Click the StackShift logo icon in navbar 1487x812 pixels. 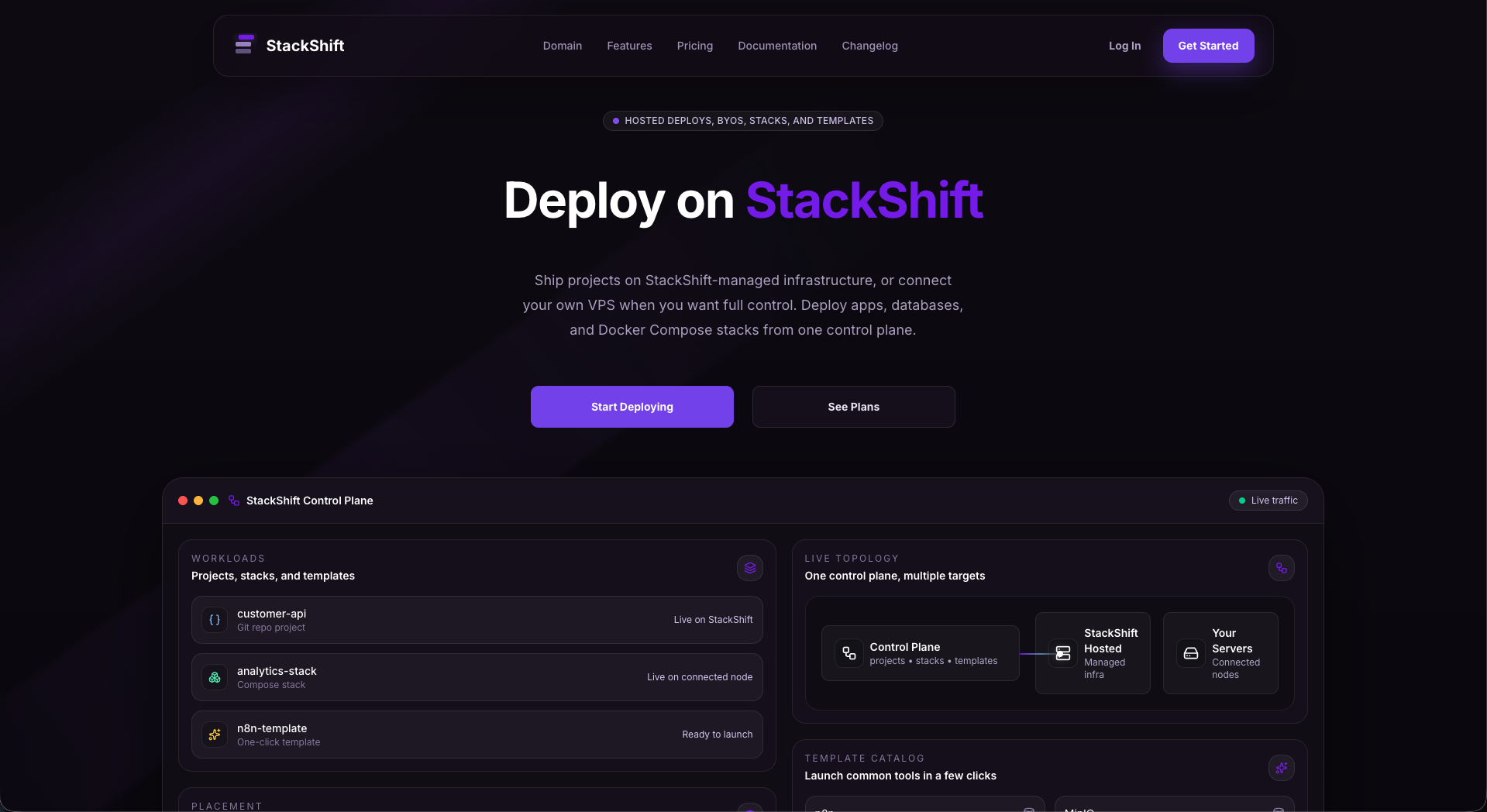tap(244, 45)
